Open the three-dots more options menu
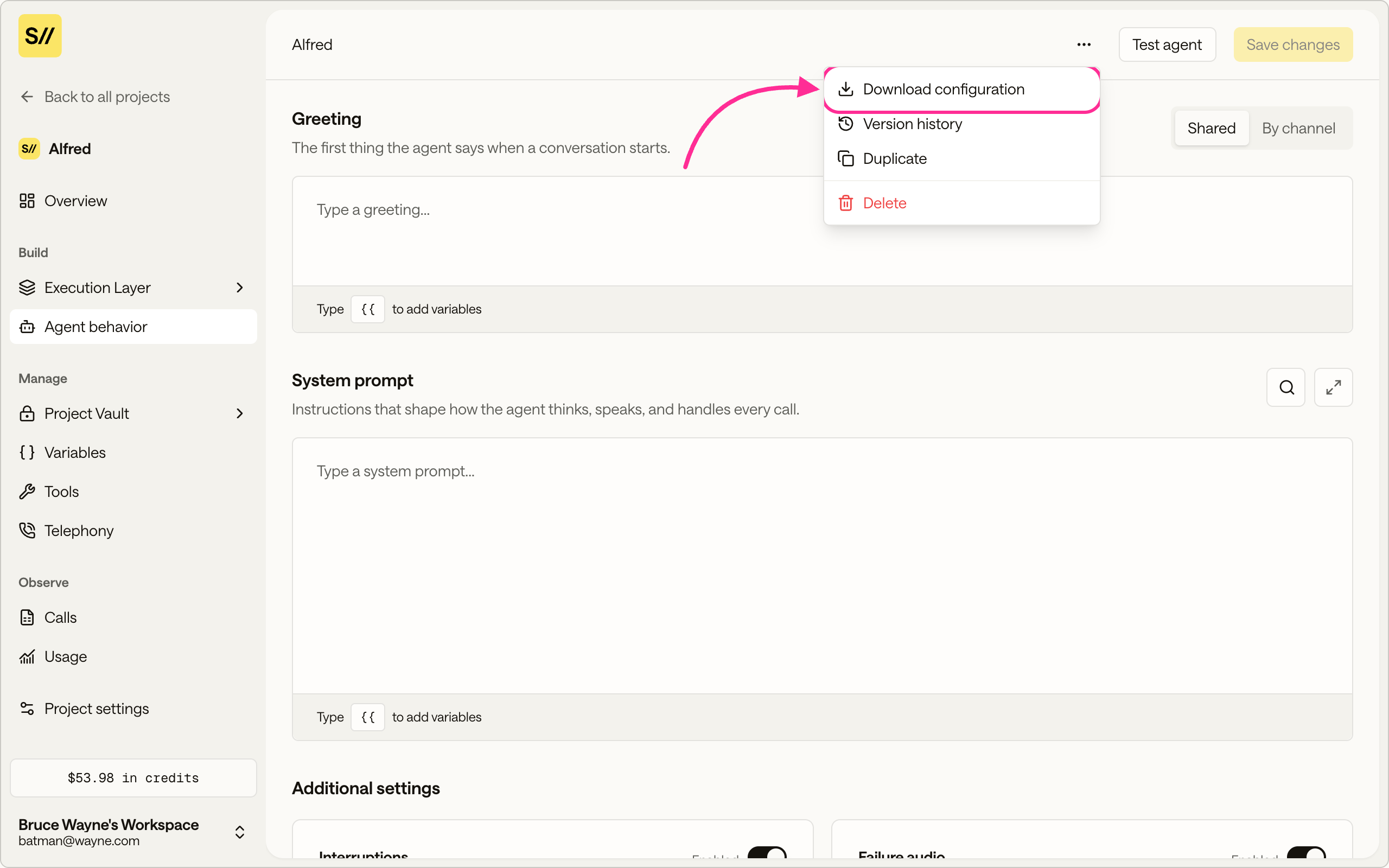 1084,45
